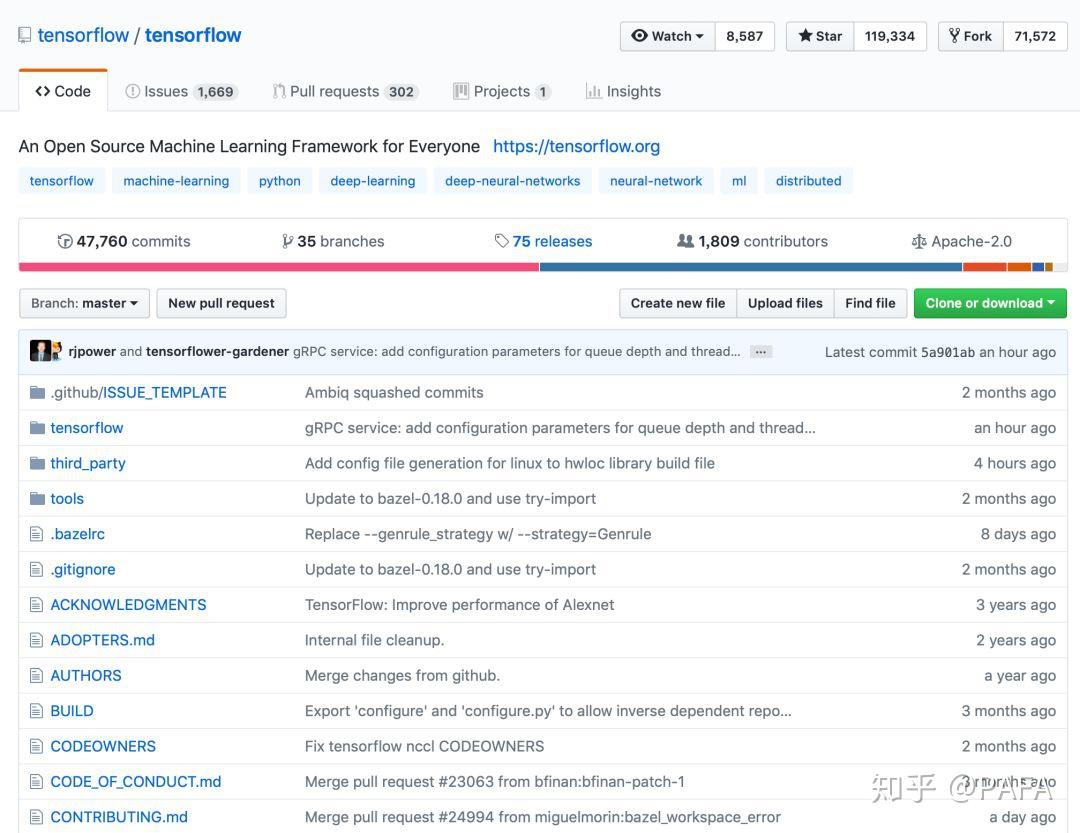This screenshot has width=1080, height=833.
Task: Click the language statistics color bar
Action: pyautogui.click(x=540, y=267)
